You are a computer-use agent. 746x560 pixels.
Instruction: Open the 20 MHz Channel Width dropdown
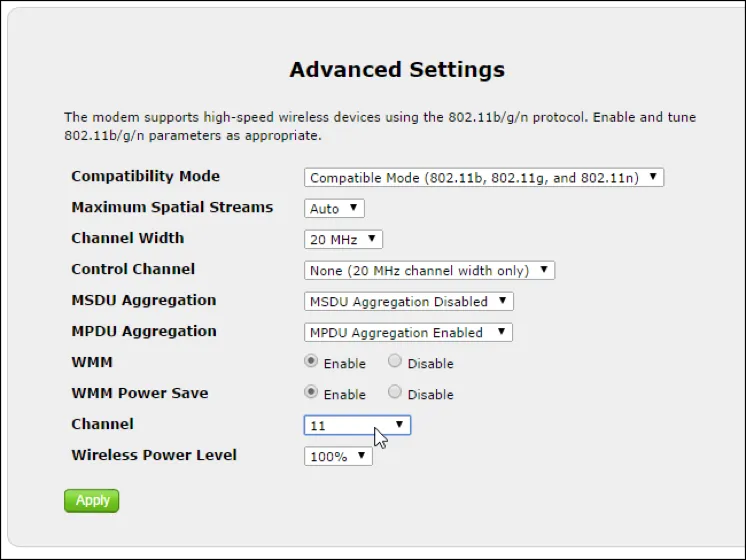tap(343, 240)
